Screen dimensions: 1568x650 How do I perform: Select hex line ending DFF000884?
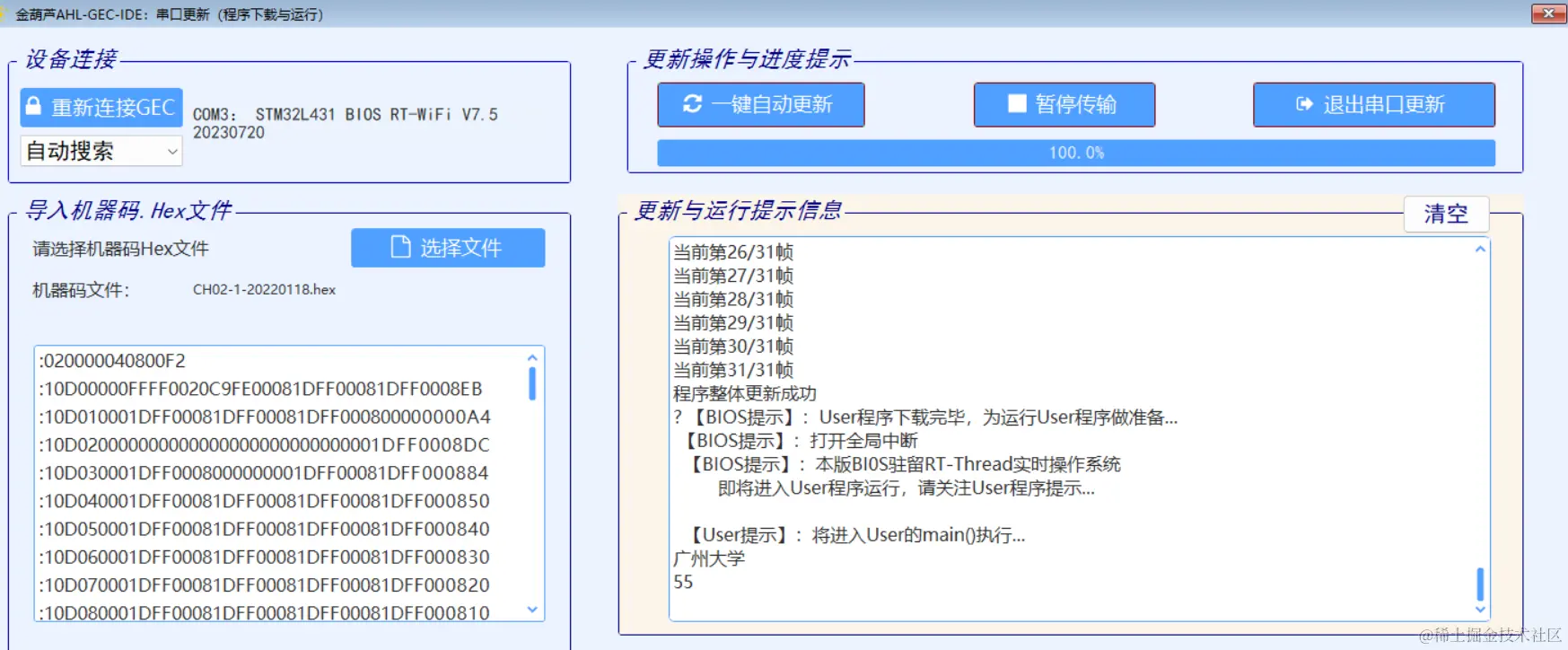tap(264, 473)
